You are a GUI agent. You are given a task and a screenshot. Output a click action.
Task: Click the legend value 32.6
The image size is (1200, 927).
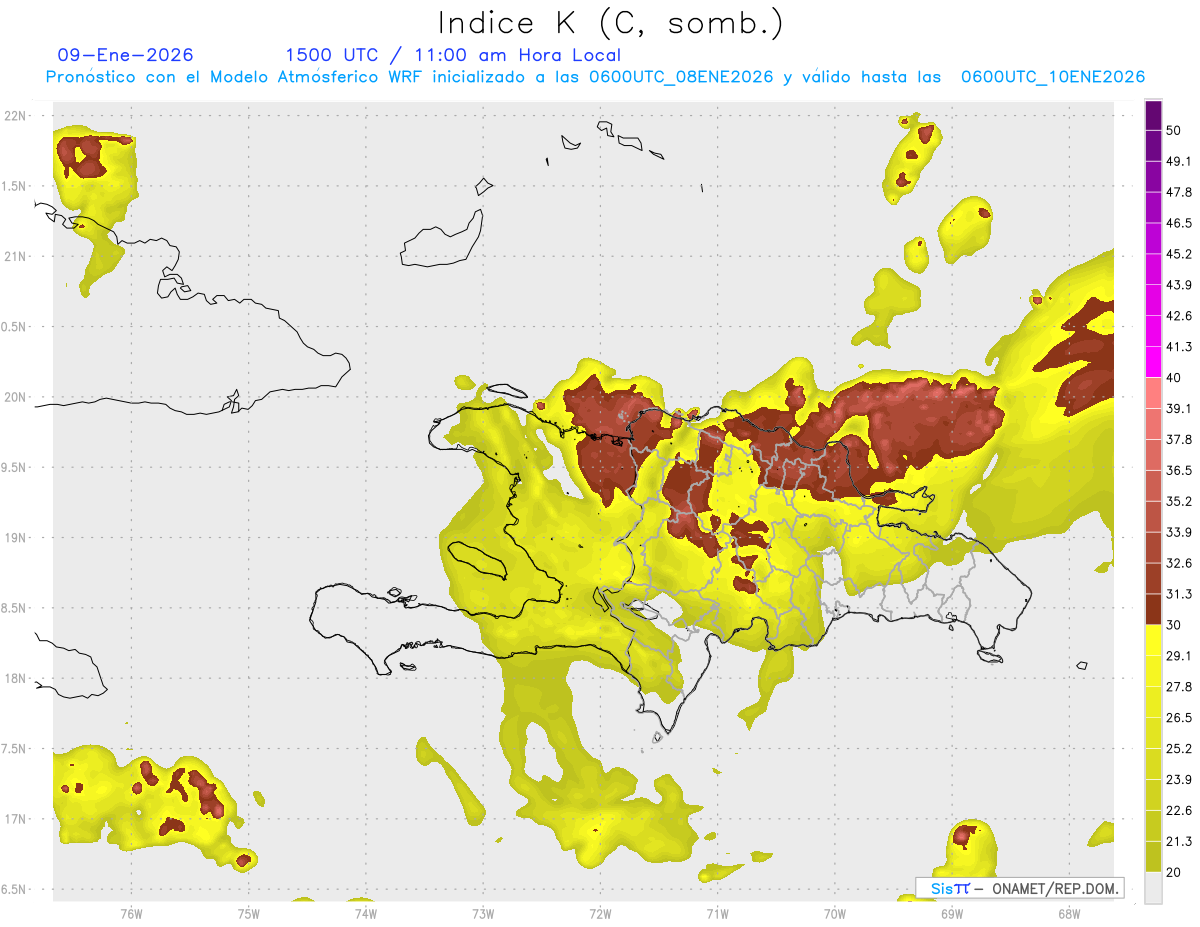1179,563
